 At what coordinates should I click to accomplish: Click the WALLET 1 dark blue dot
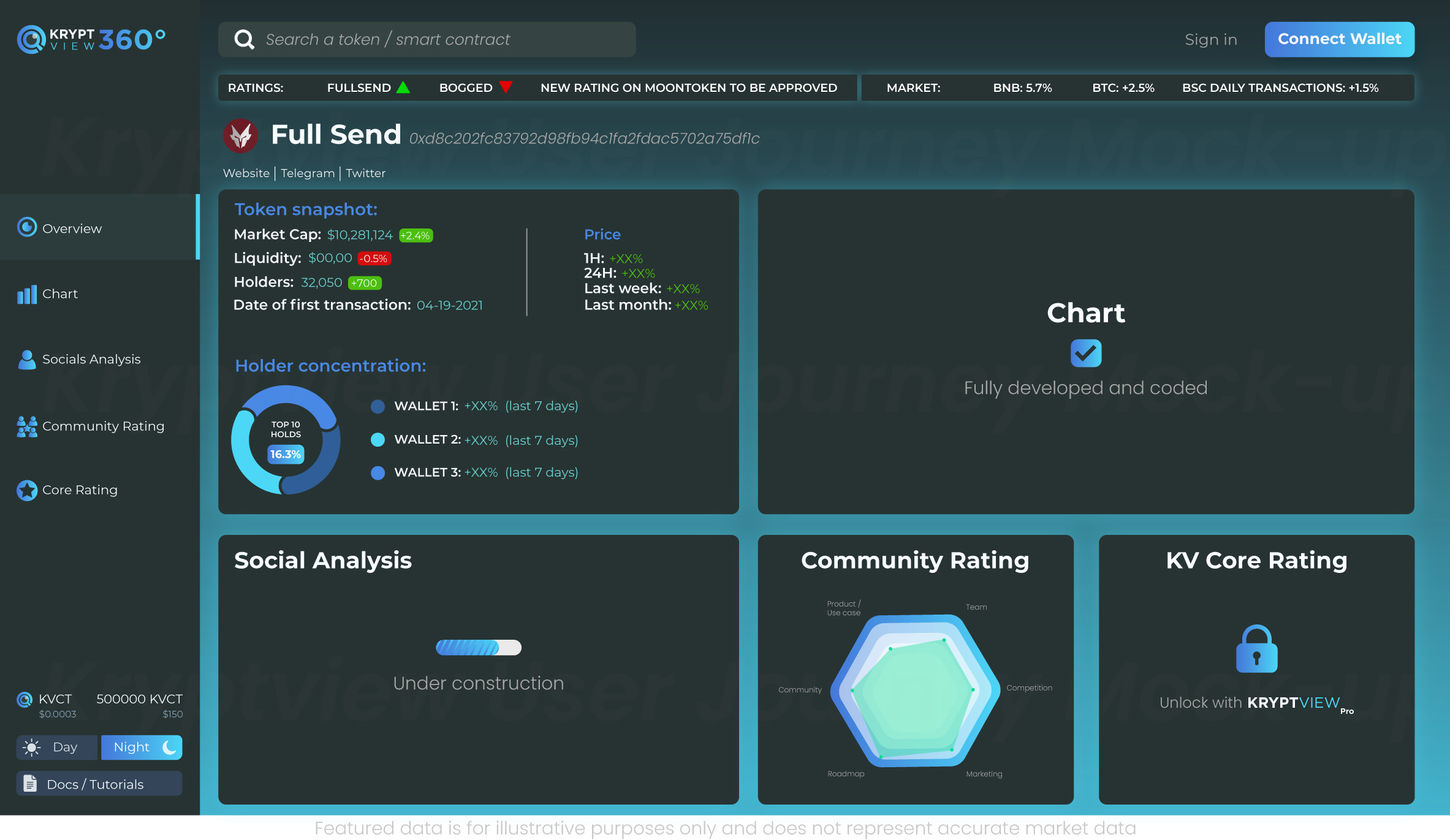point(377,407)
